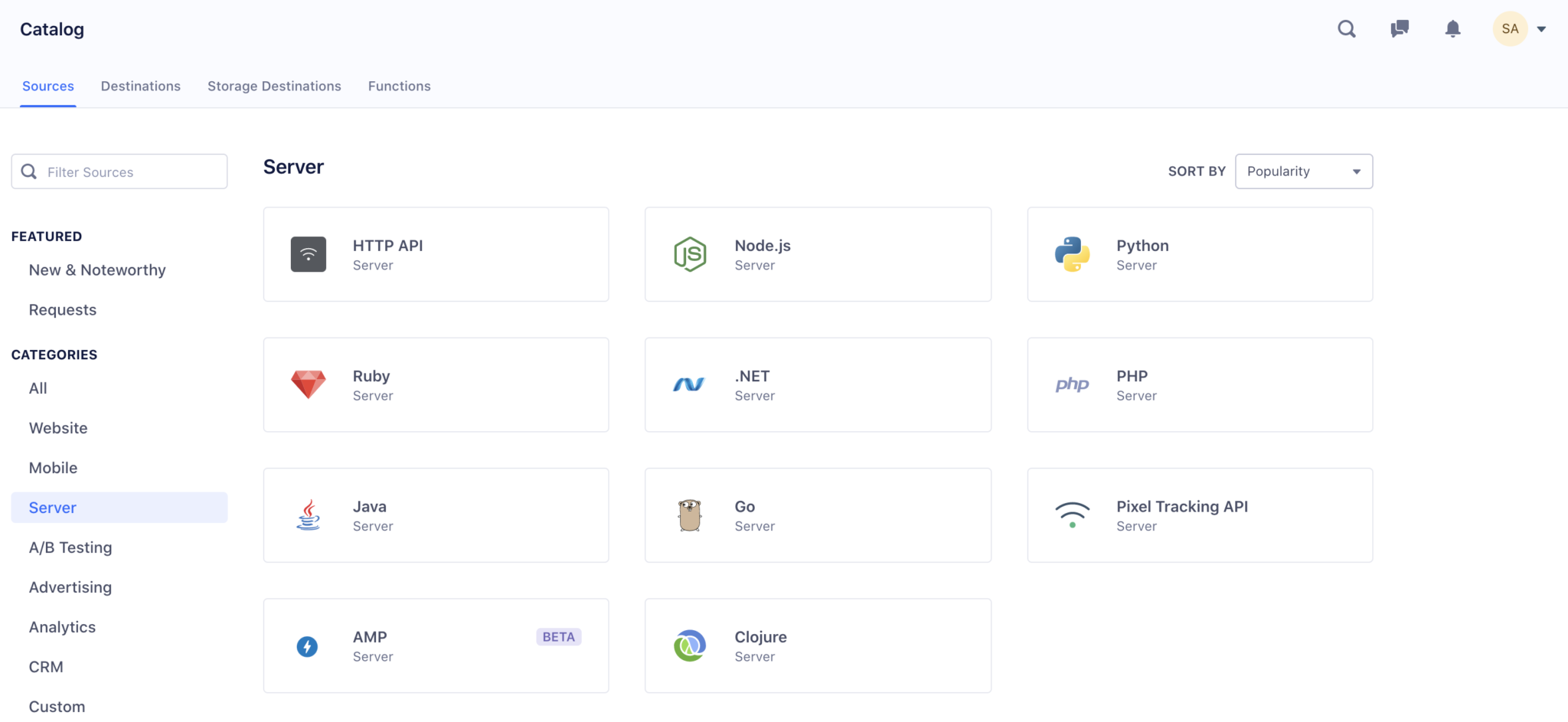Click the Go gopher mascot icon
This screenshot has height=722, width=1568.
[690, 515]
